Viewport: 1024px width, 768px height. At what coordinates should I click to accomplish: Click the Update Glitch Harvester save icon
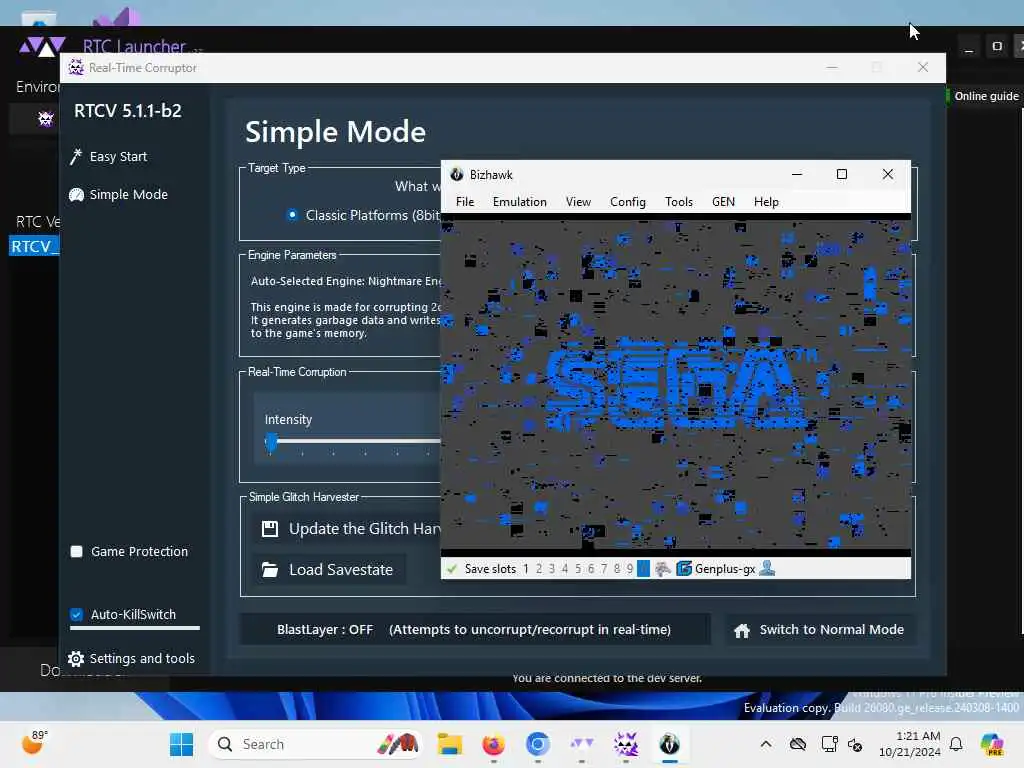click(270, 529)
